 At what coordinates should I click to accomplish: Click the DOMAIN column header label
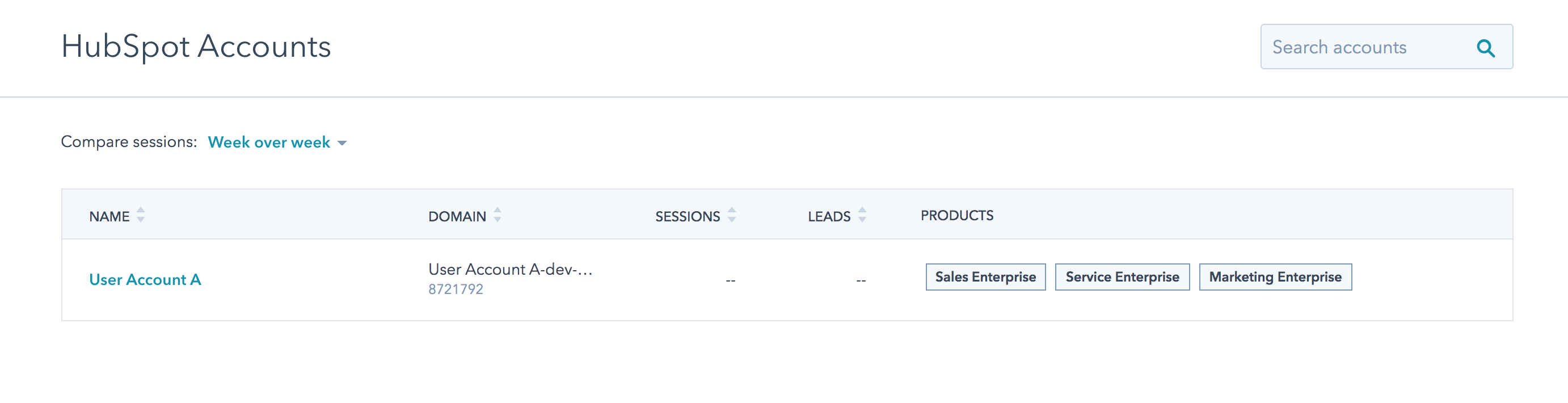(x=457, y=217)
